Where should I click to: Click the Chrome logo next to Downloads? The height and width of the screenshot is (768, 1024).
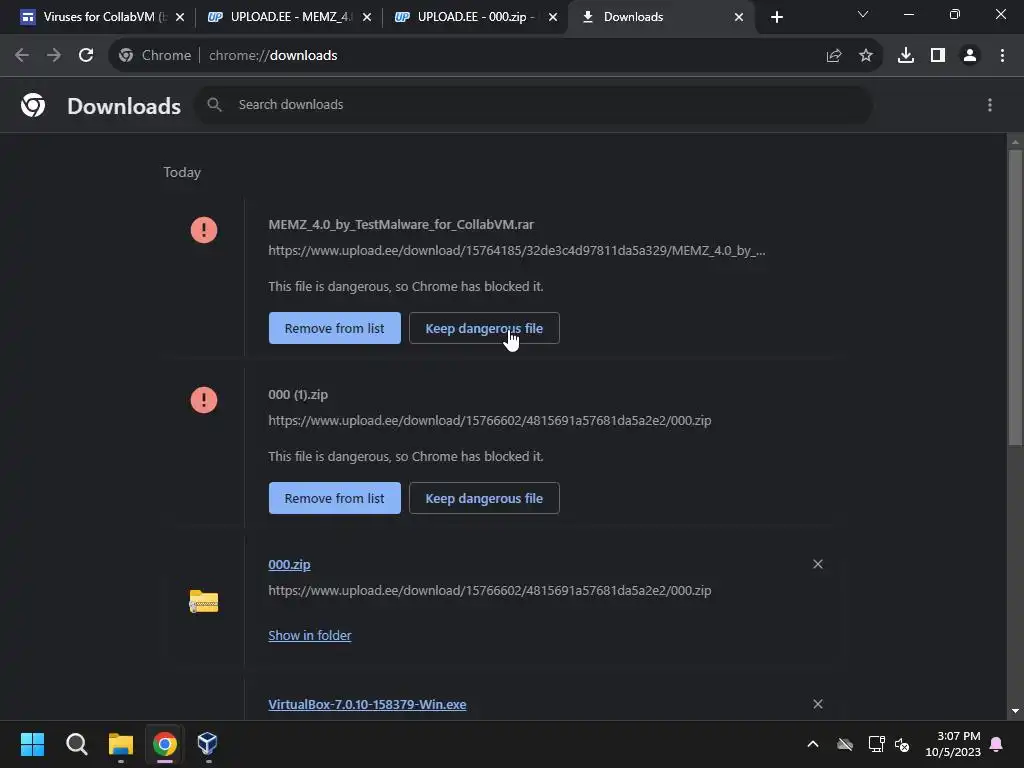[33, 105]
